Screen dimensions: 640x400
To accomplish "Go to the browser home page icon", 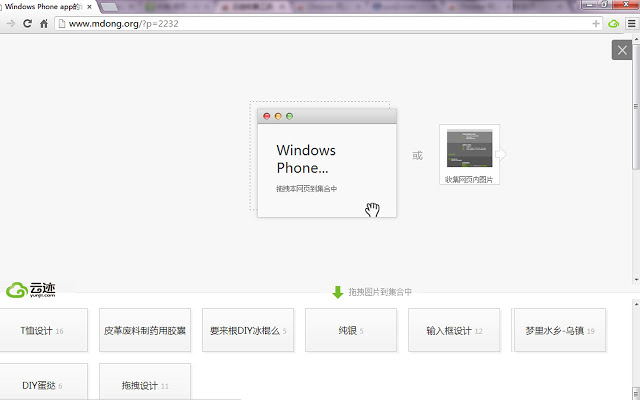I will [x=44, y=24].
